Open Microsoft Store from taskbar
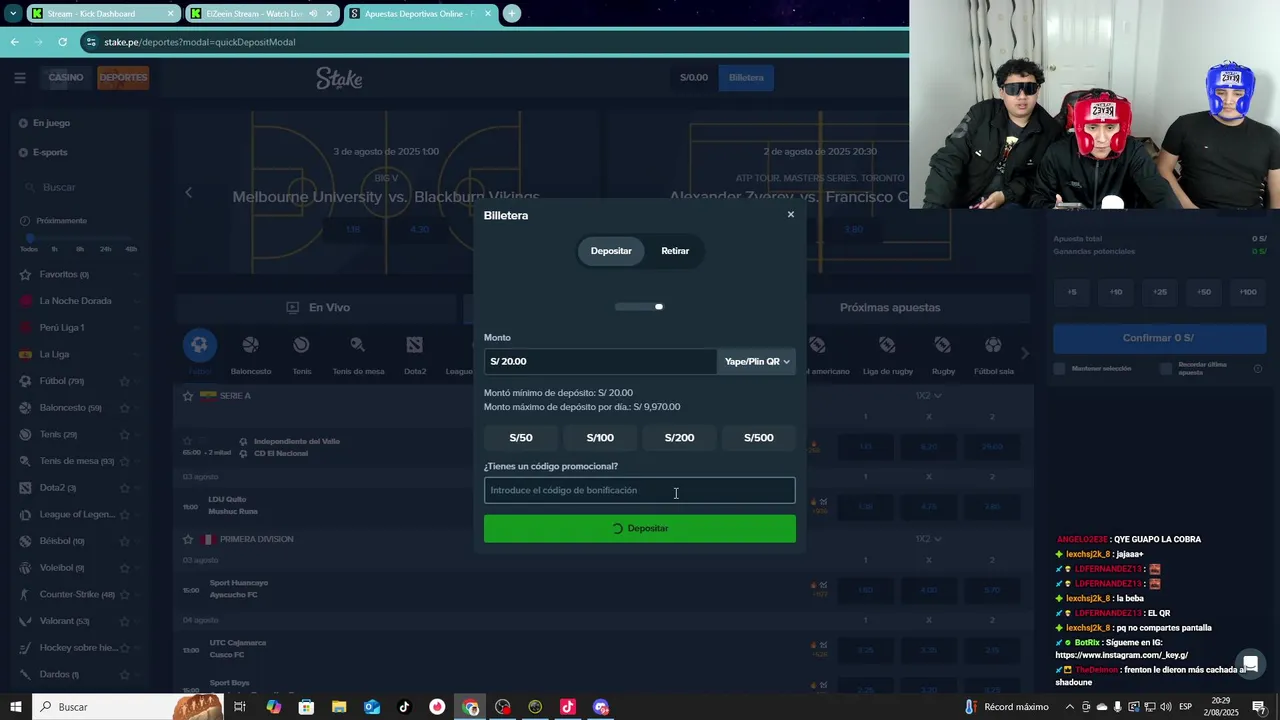Image resolution: width=1280 pixels, height=720 pixels. pyautogui.click(x=306, y=707)
